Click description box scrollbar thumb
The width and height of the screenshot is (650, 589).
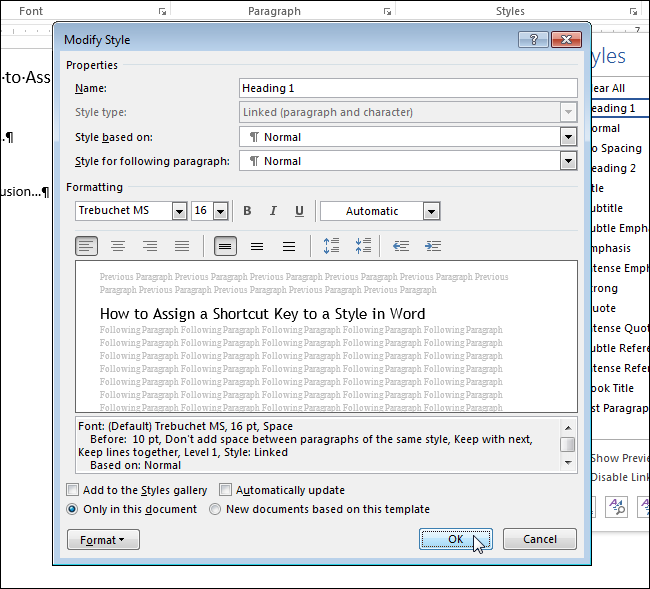click(x=568, y=444)
